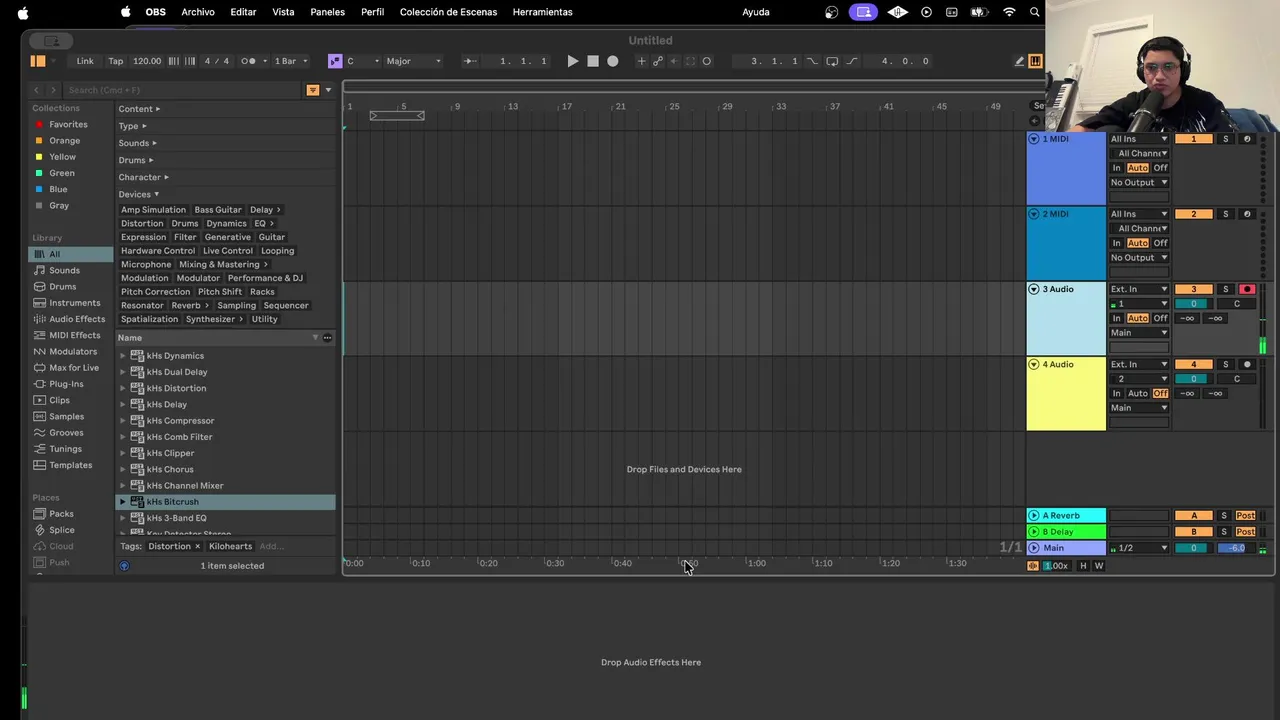Open the Editar menu
Viewport: 1280px width, 720px height.
243,12
